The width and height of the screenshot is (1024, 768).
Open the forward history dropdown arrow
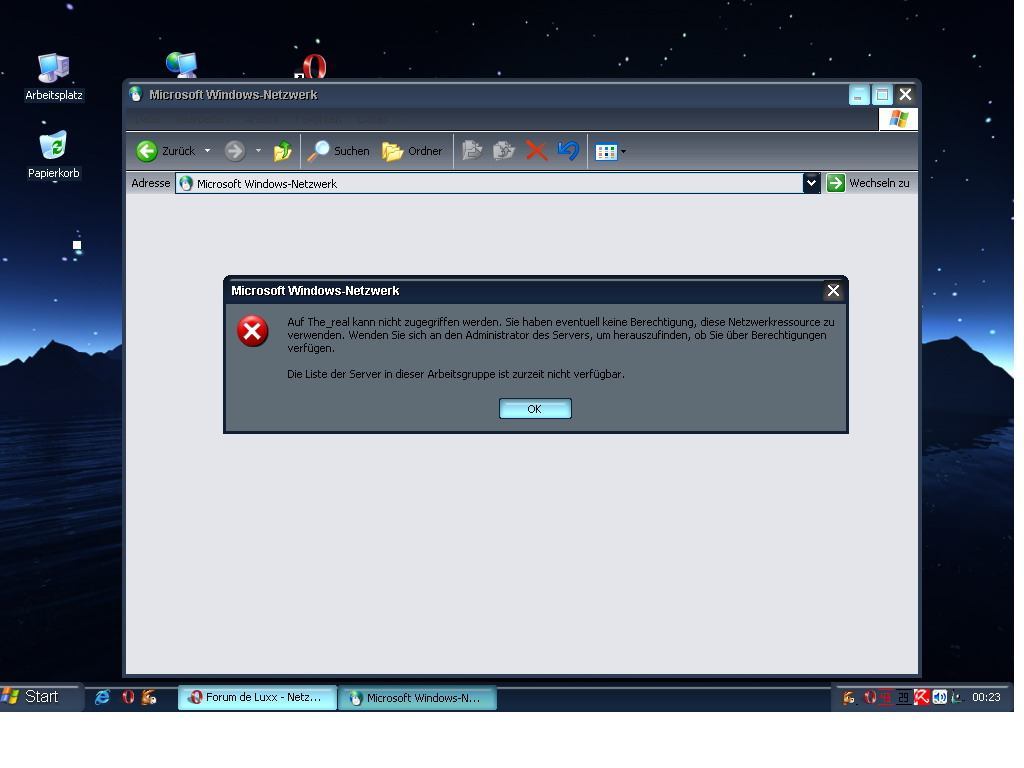(x=259, y=151)
